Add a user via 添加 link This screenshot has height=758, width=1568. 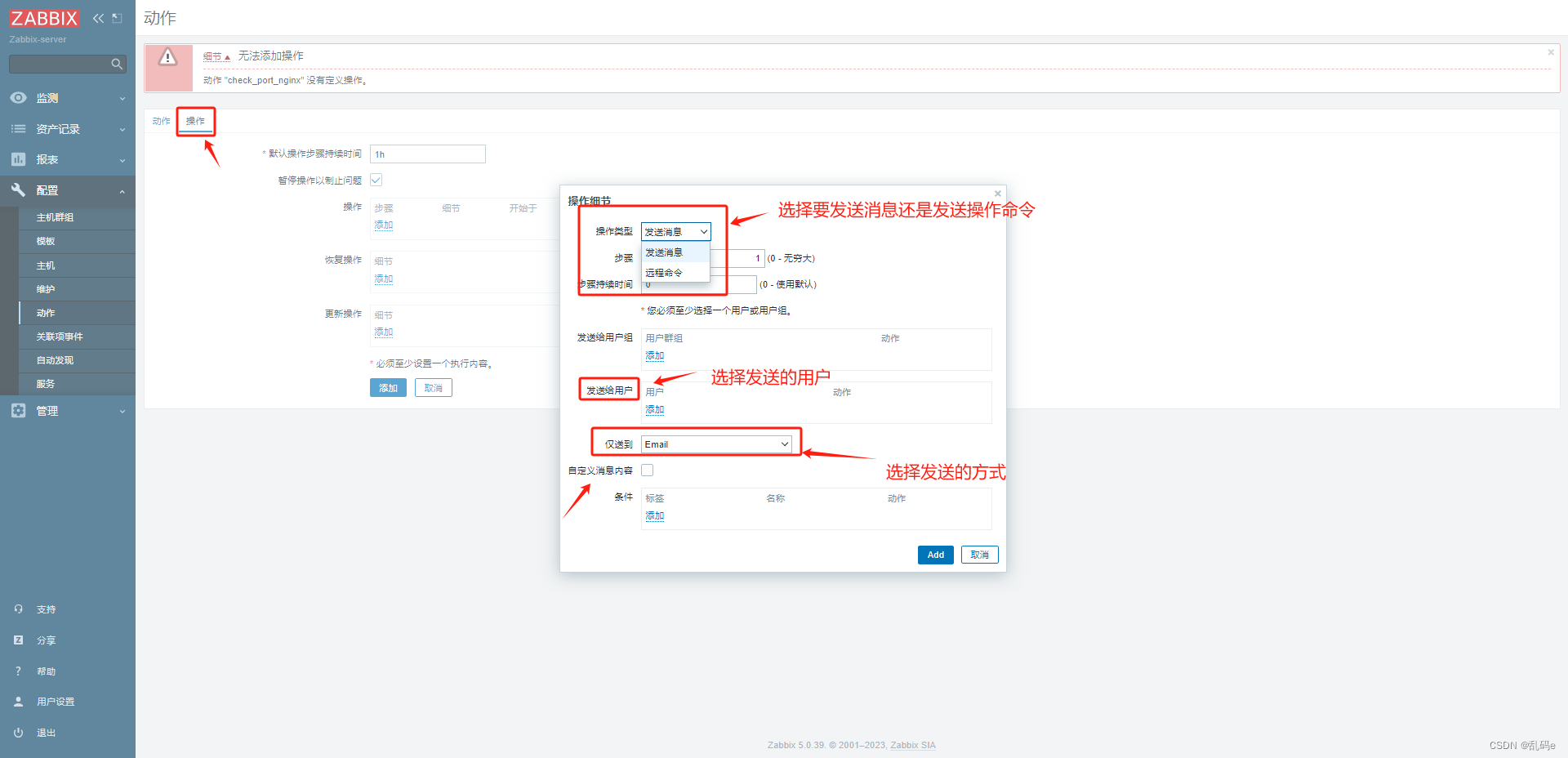[x=655, y=409]
